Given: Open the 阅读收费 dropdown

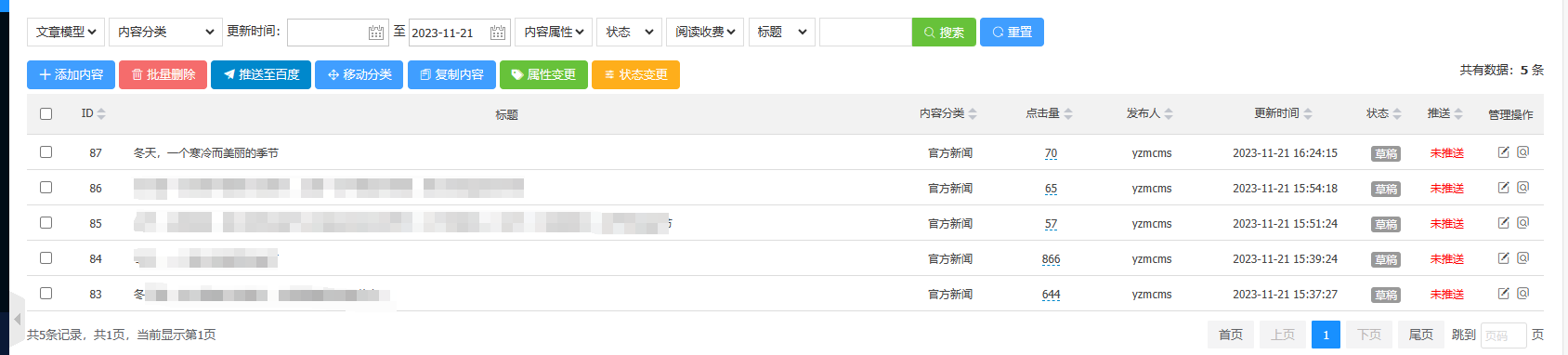Looking at the screenshot, I should tap(705, 32).
